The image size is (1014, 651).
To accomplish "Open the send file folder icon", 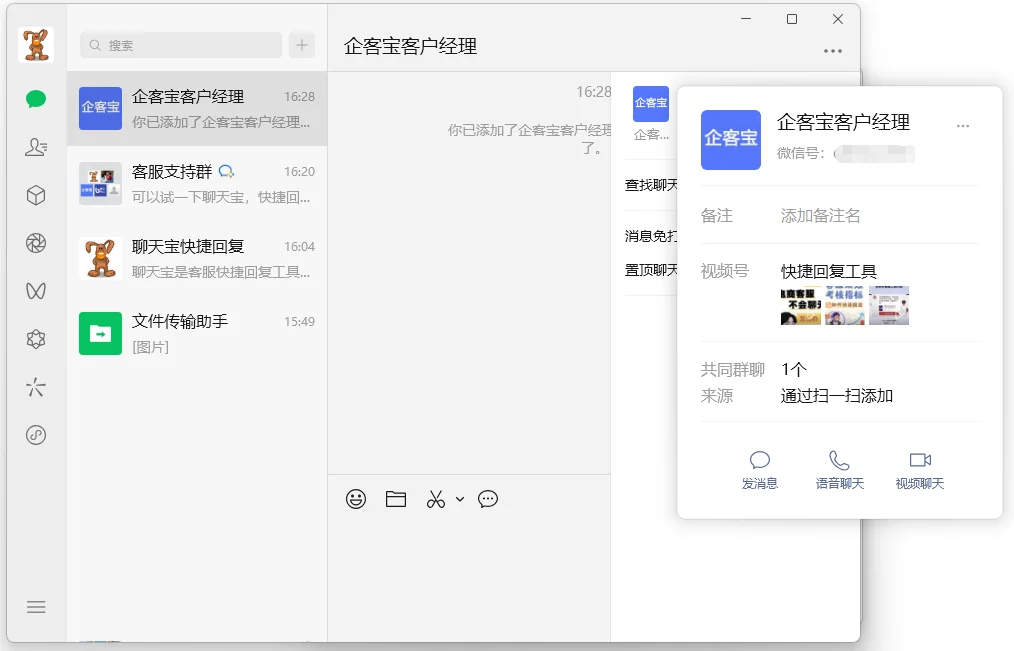I will (x=396, y=499).
